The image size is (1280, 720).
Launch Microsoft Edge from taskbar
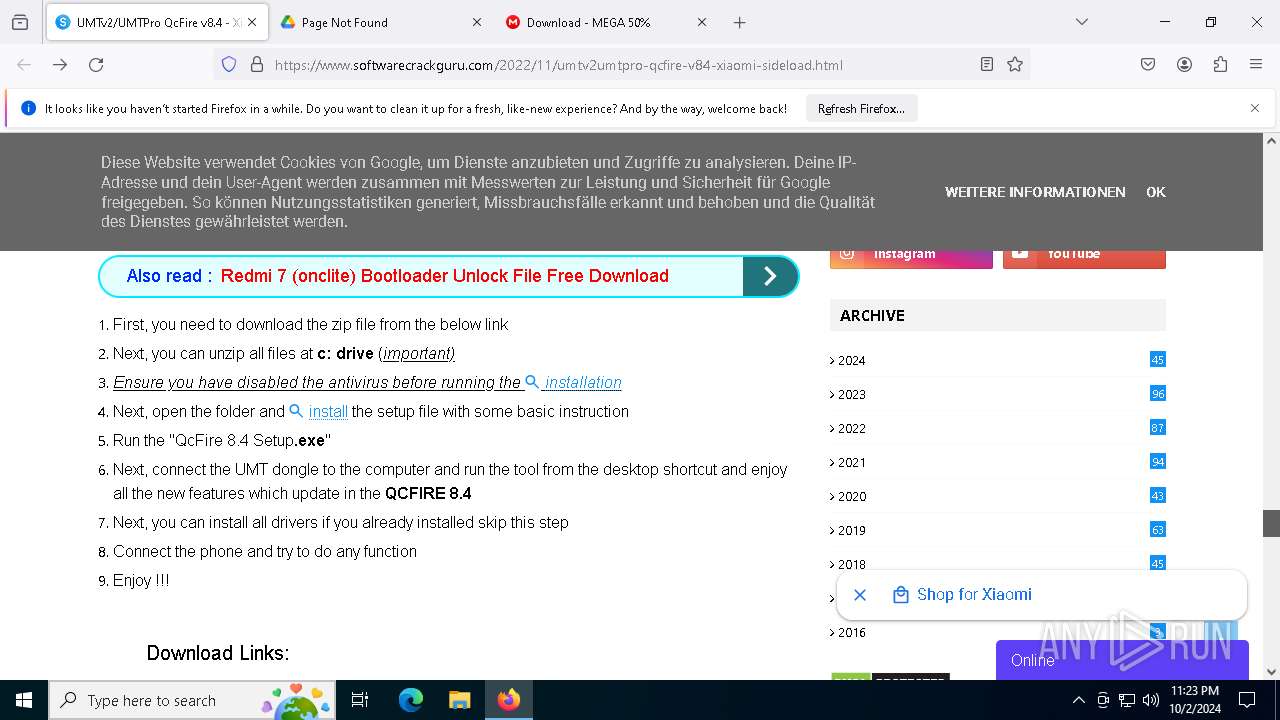(x=411, y=700)
